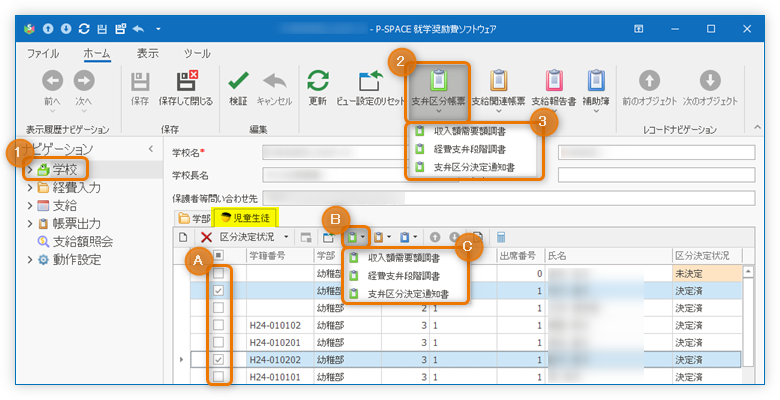
Task: Open 支給関連帳票 orange clipboard in ribbon
Action: (498, 81)
